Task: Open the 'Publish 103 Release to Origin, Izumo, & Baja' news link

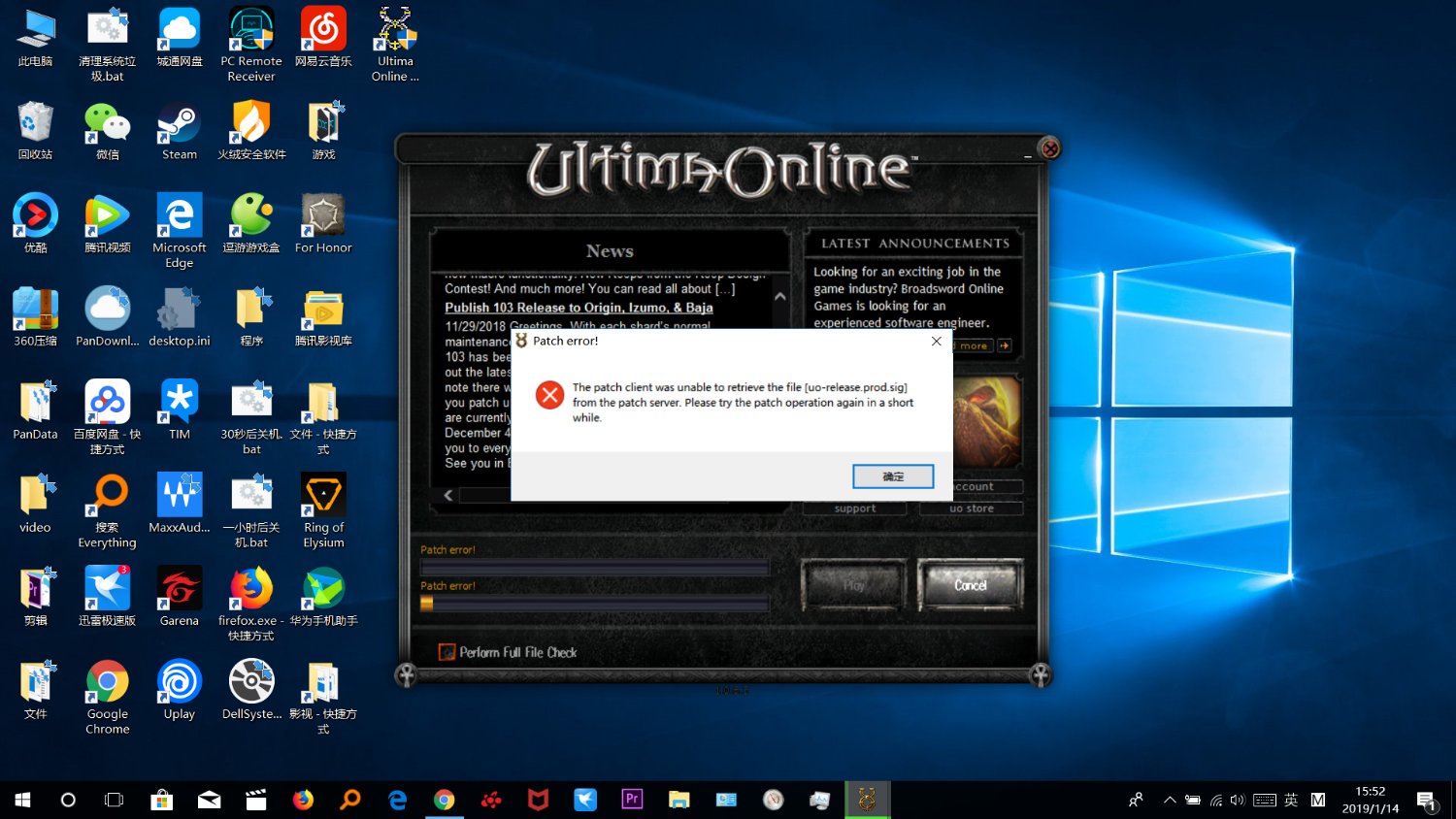Action: click(579, 308)
